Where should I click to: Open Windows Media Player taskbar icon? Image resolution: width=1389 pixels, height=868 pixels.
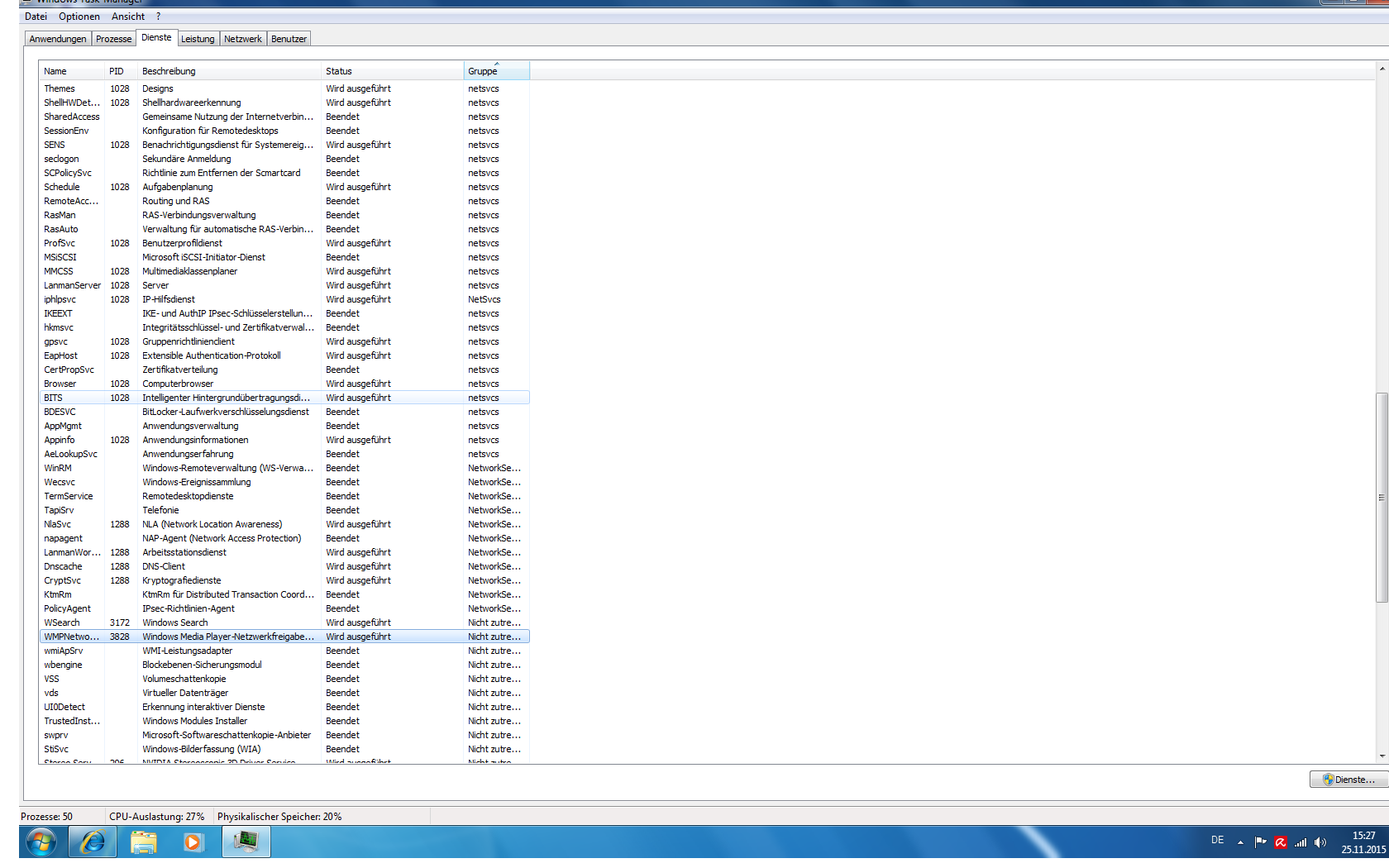(x=193, y=842)
